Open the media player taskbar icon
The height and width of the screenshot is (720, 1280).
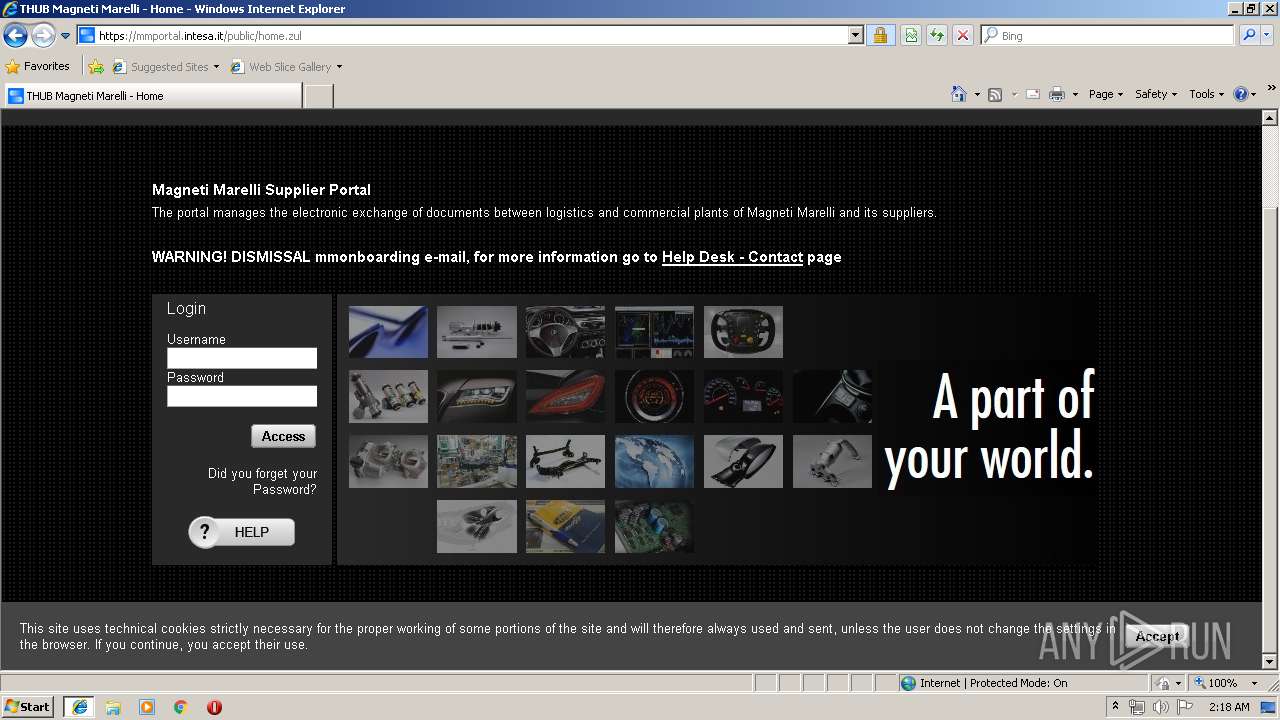[147, 707]
